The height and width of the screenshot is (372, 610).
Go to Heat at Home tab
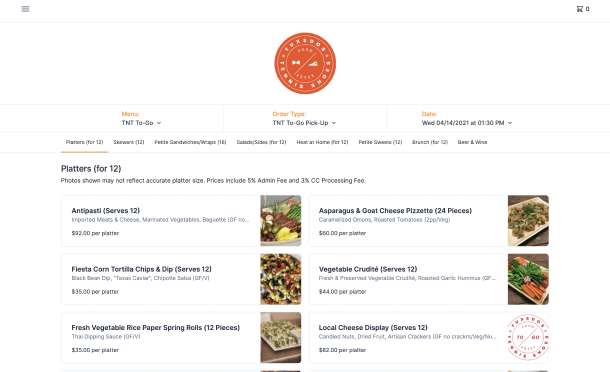322,142
